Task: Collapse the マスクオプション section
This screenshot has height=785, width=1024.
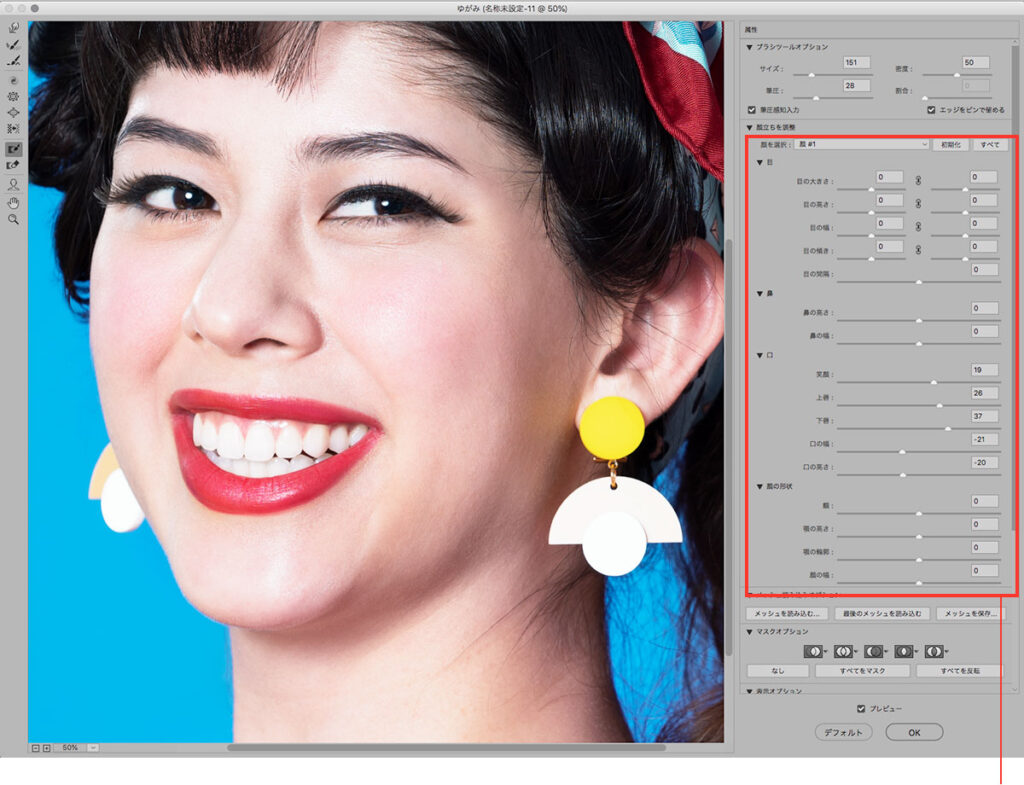Action: (748, 631)
